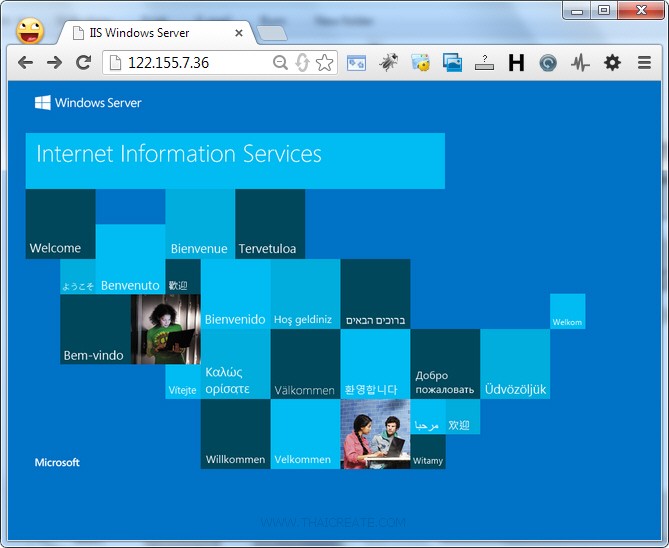Click the Добро пожаловать tile
Image resolution: width=669 pixels, height=548 pixels.
tap(445, 364)
